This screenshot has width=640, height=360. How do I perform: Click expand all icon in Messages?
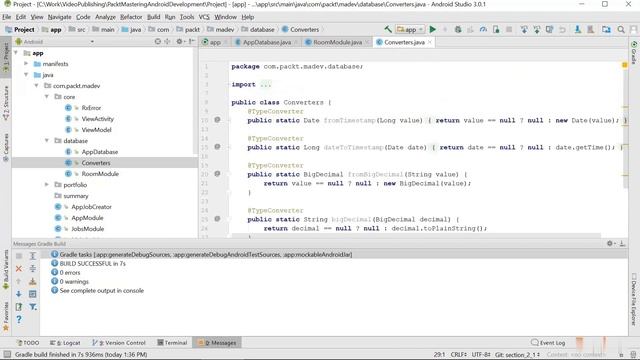[x=33, y=256]
